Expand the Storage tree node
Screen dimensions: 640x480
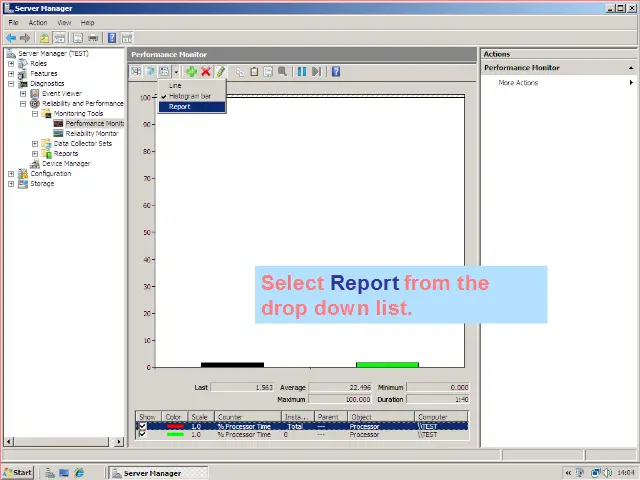11,184
